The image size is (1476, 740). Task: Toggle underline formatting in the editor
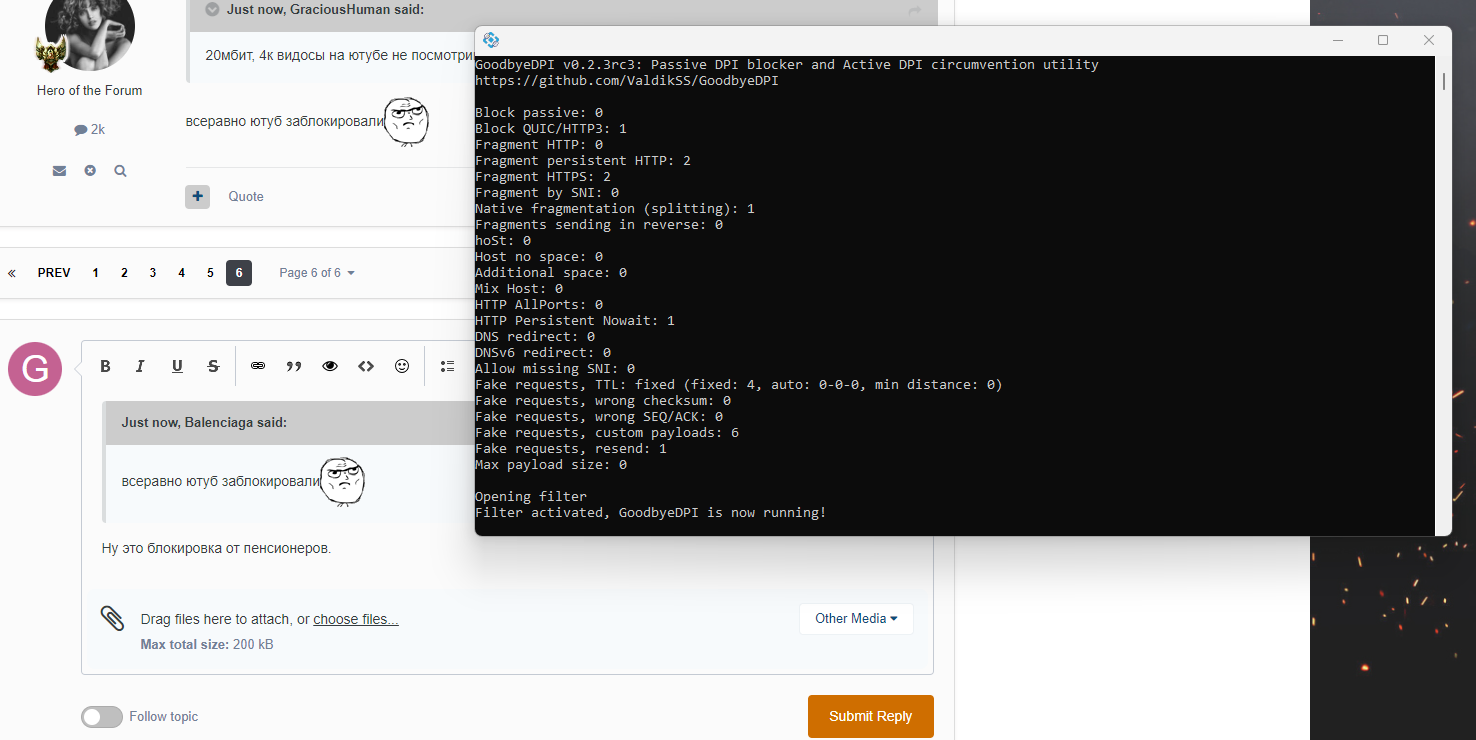click(177, 367)
